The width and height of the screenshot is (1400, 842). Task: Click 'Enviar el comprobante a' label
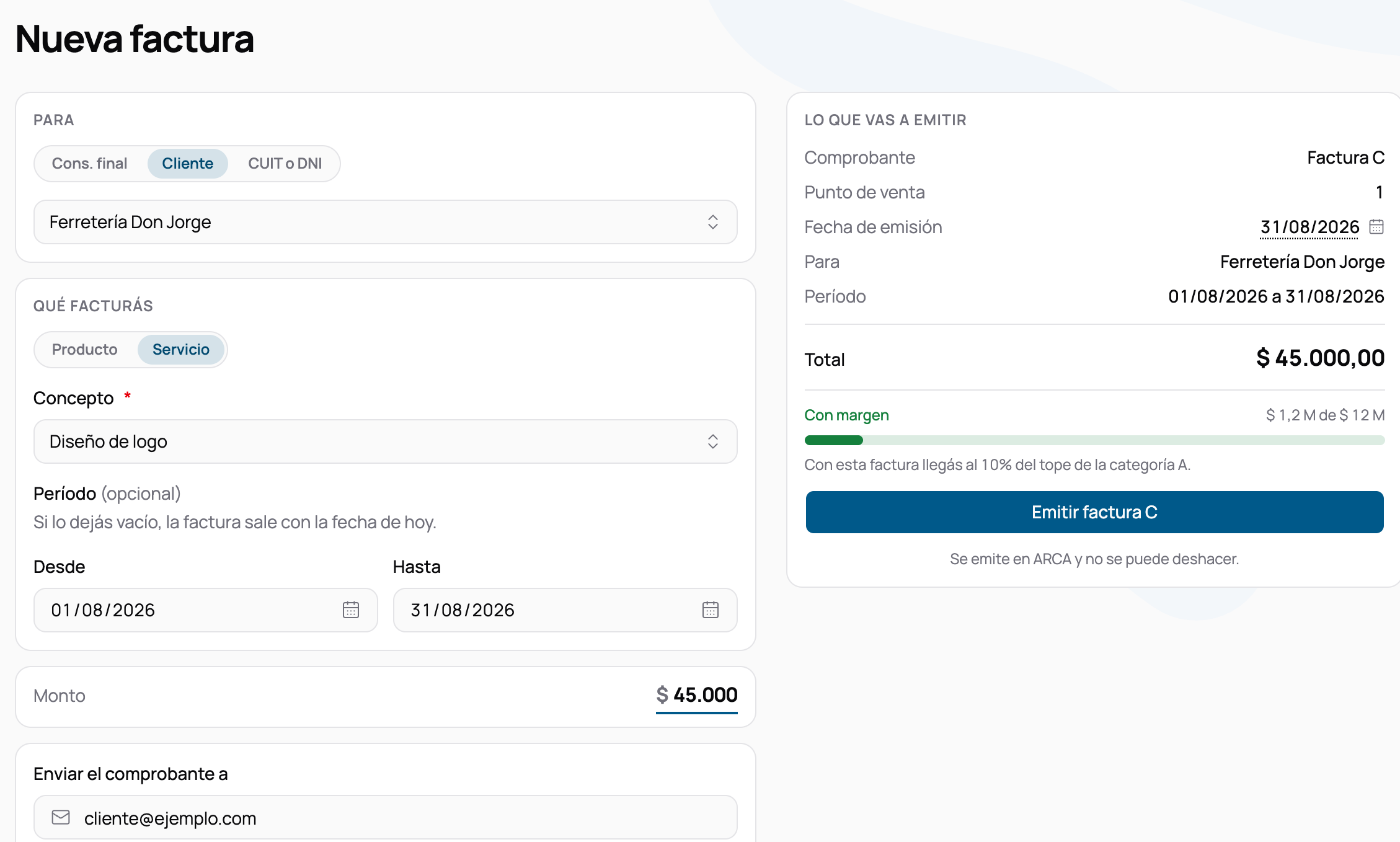pyautogui.click(x=130, y=774)
